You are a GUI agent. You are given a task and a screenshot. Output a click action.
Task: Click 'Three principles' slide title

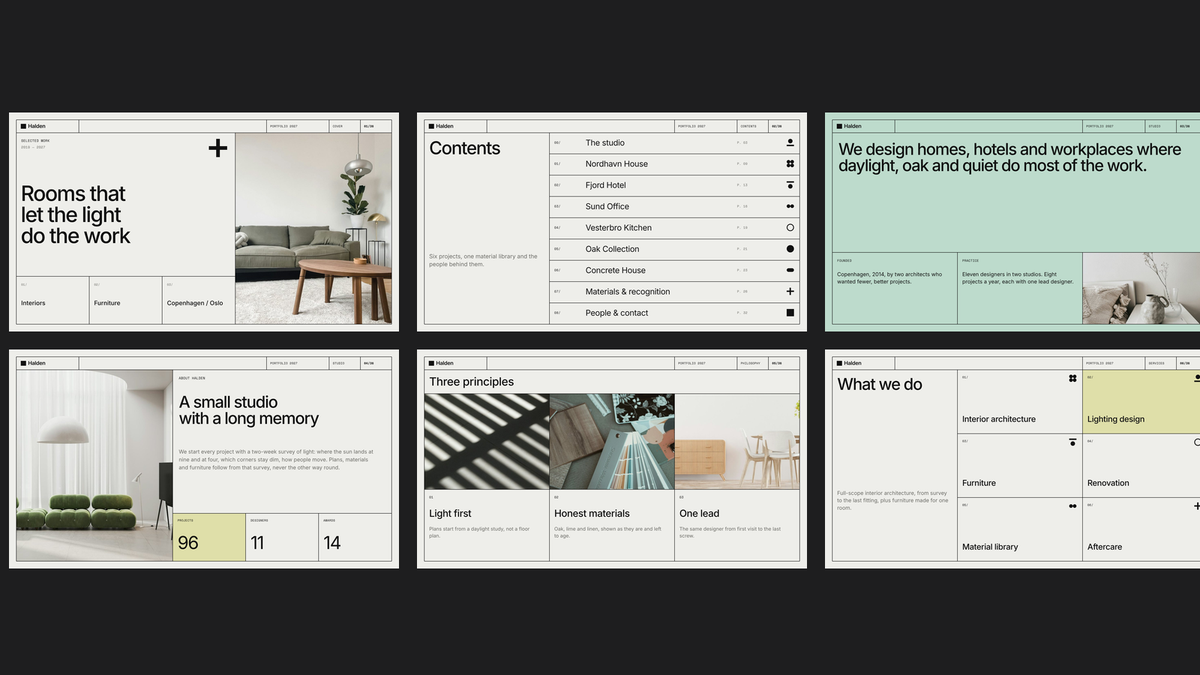(472, 382)
